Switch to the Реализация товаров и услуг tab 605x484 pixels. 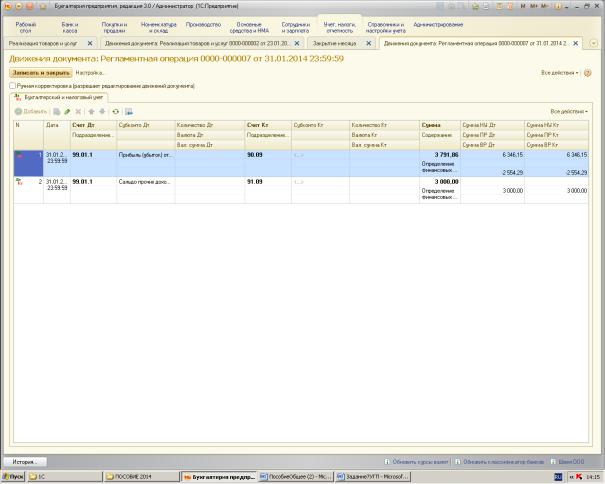43,44
